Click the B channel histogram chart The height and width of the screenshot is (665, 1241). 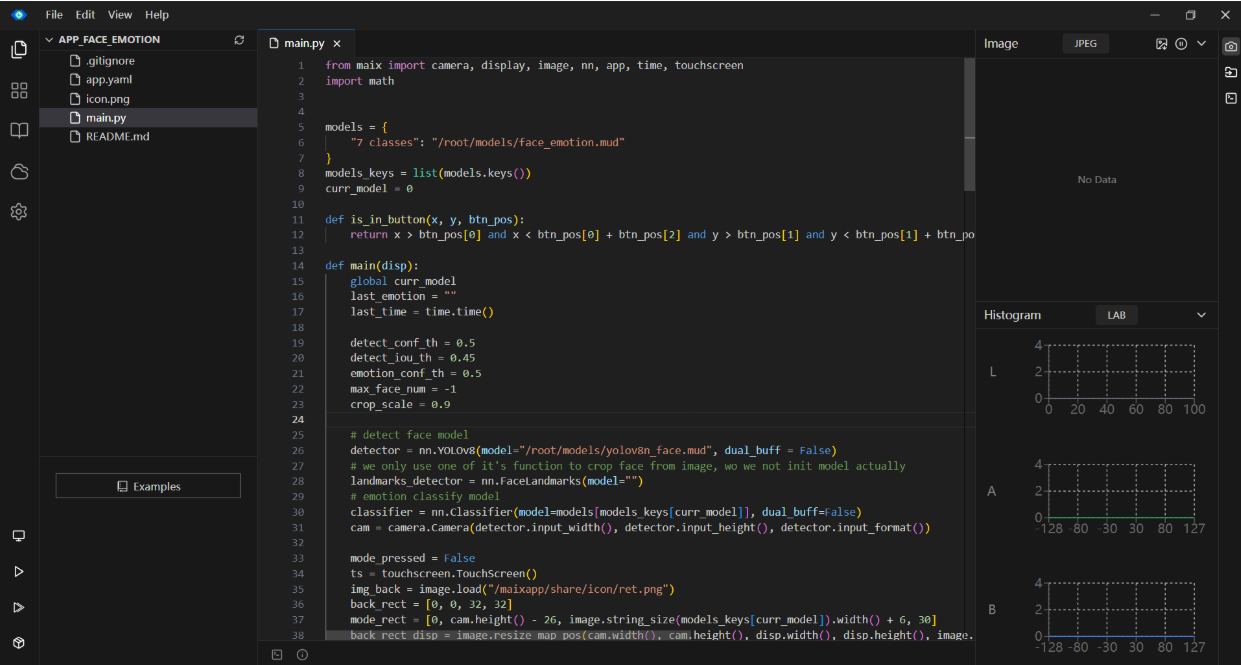(1120, 610)
